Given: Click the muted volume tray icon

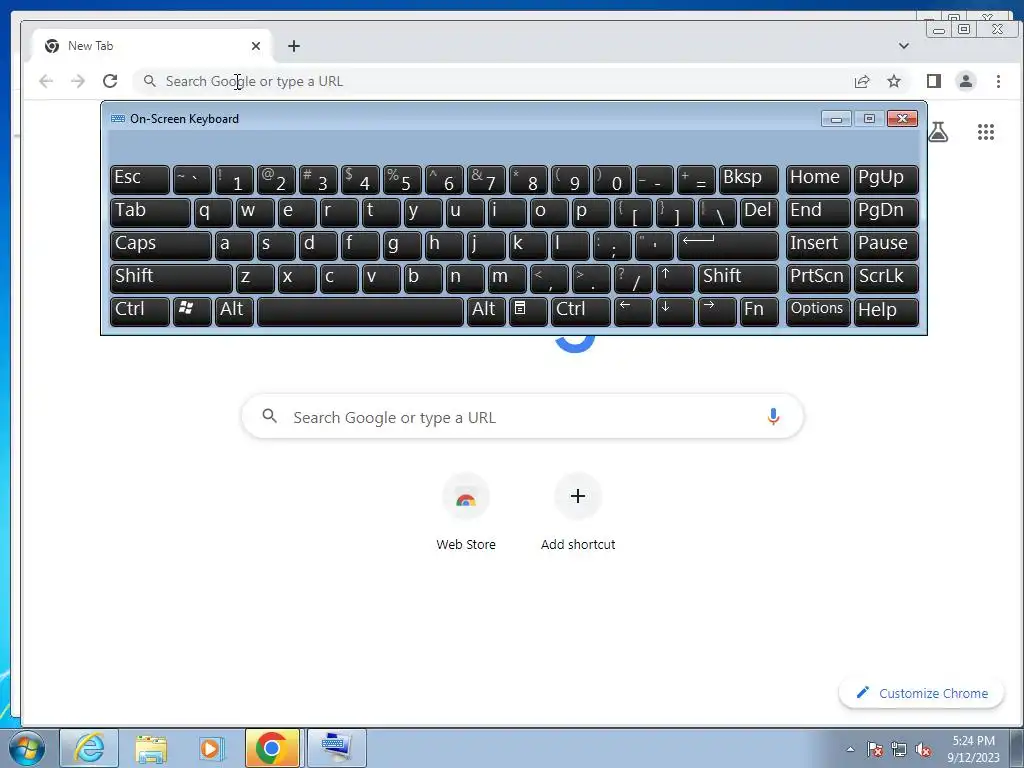Looking at the screenshot, I should (x=923, y=749).
